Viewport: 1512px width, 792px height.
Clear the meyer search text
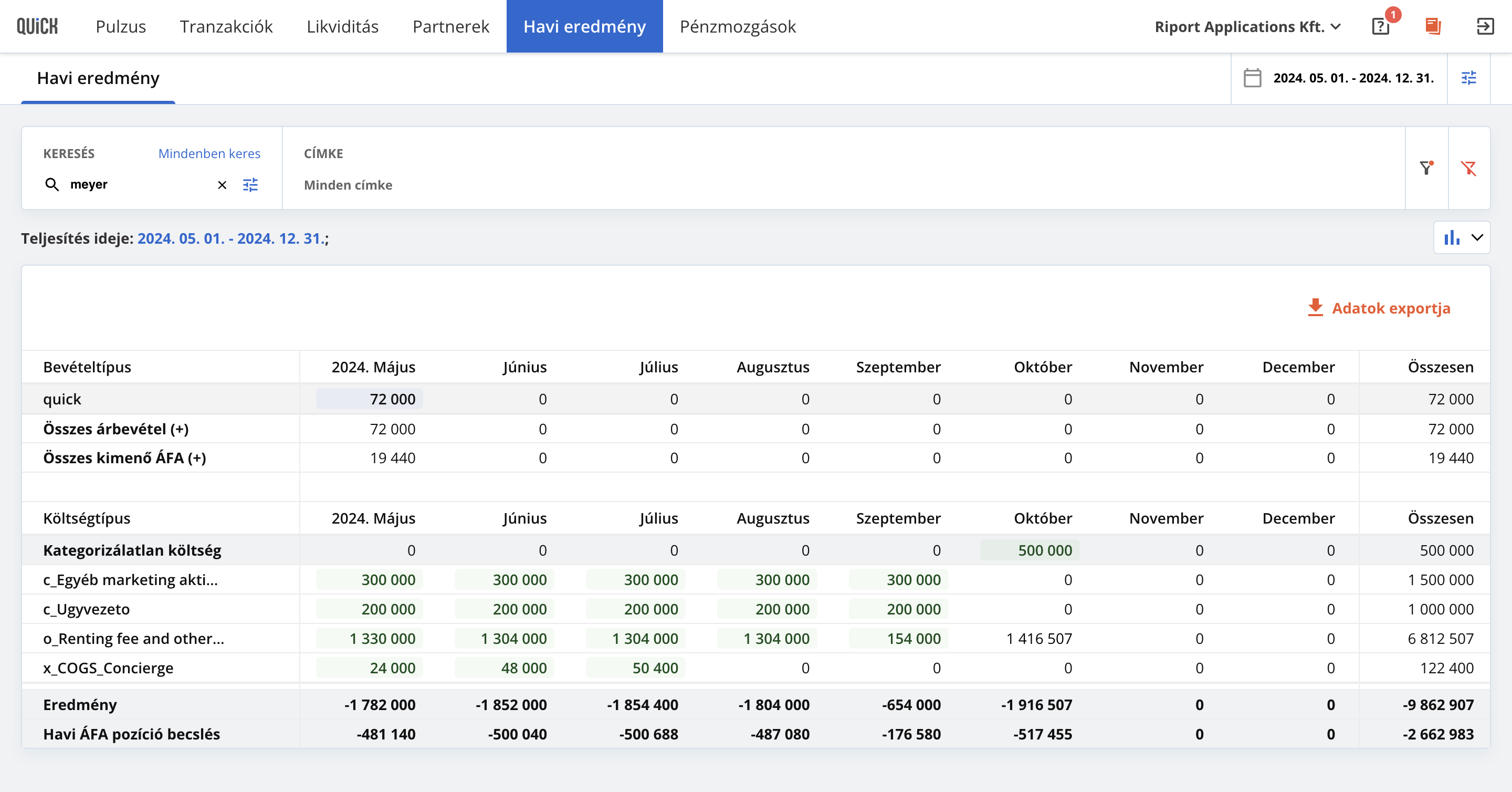click(x=222, y=185)
